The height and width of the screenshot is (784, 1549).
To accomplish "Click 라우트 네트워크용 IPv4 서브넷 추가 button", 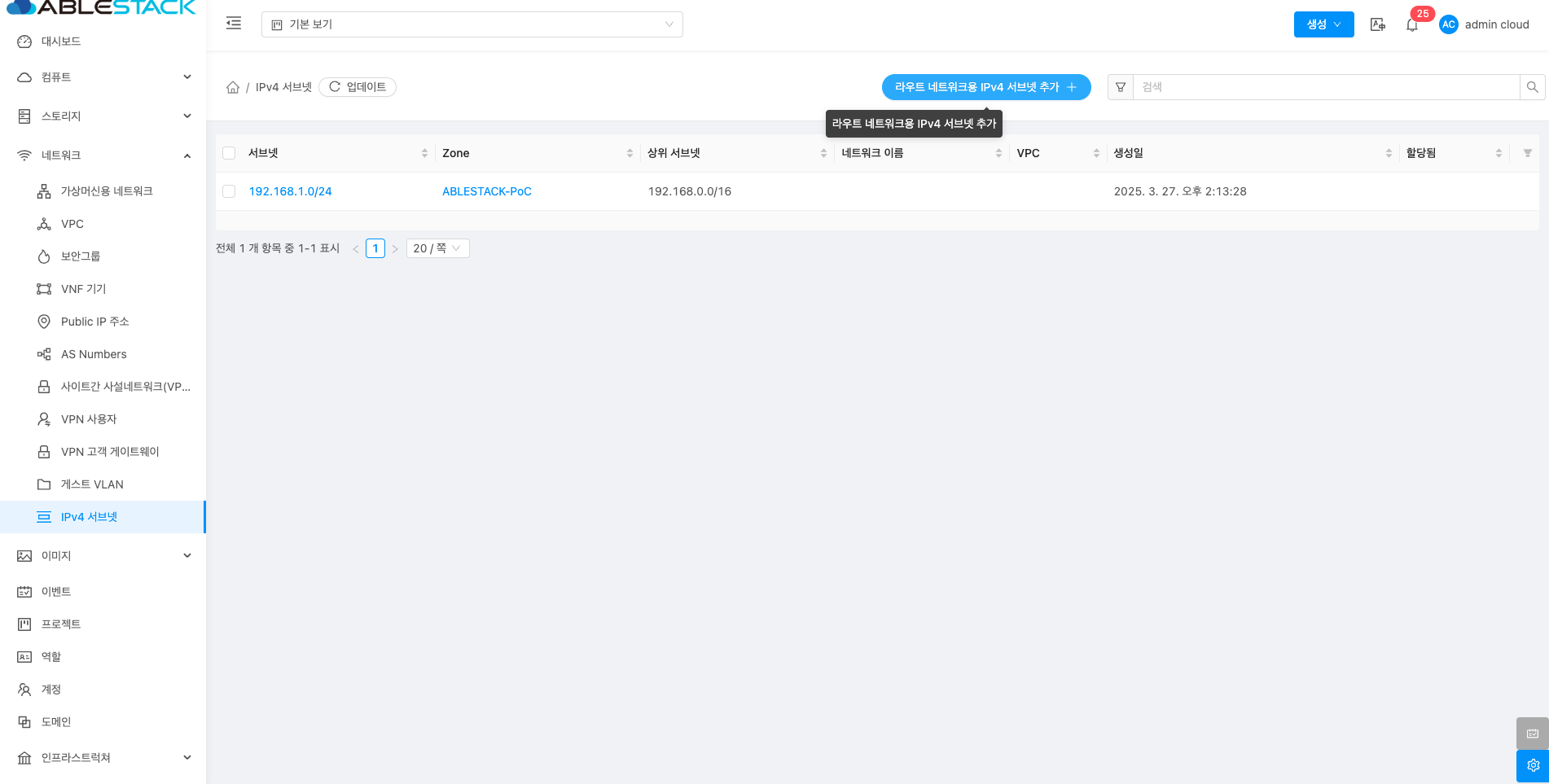I will tap(985, 87).
